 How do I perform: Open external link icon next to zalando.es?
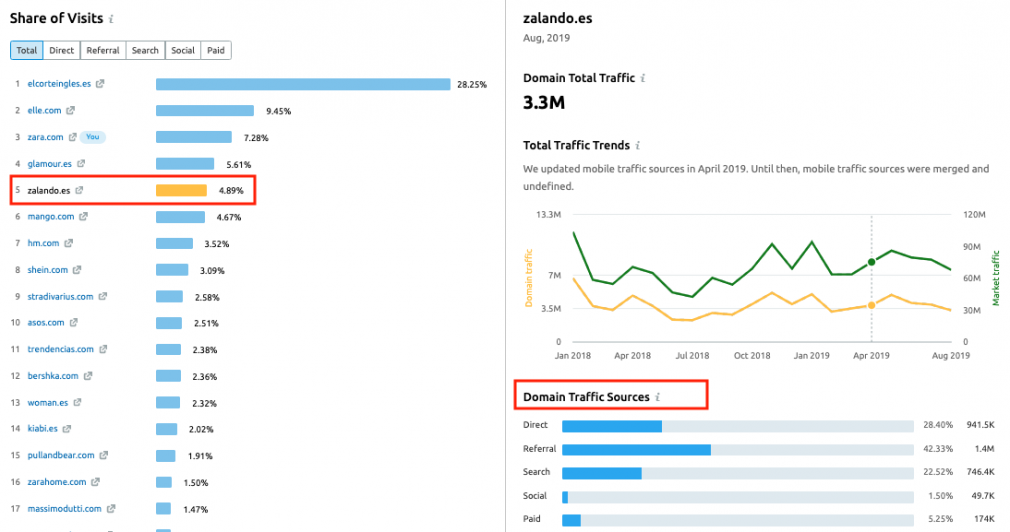click(x=79, y=190)
